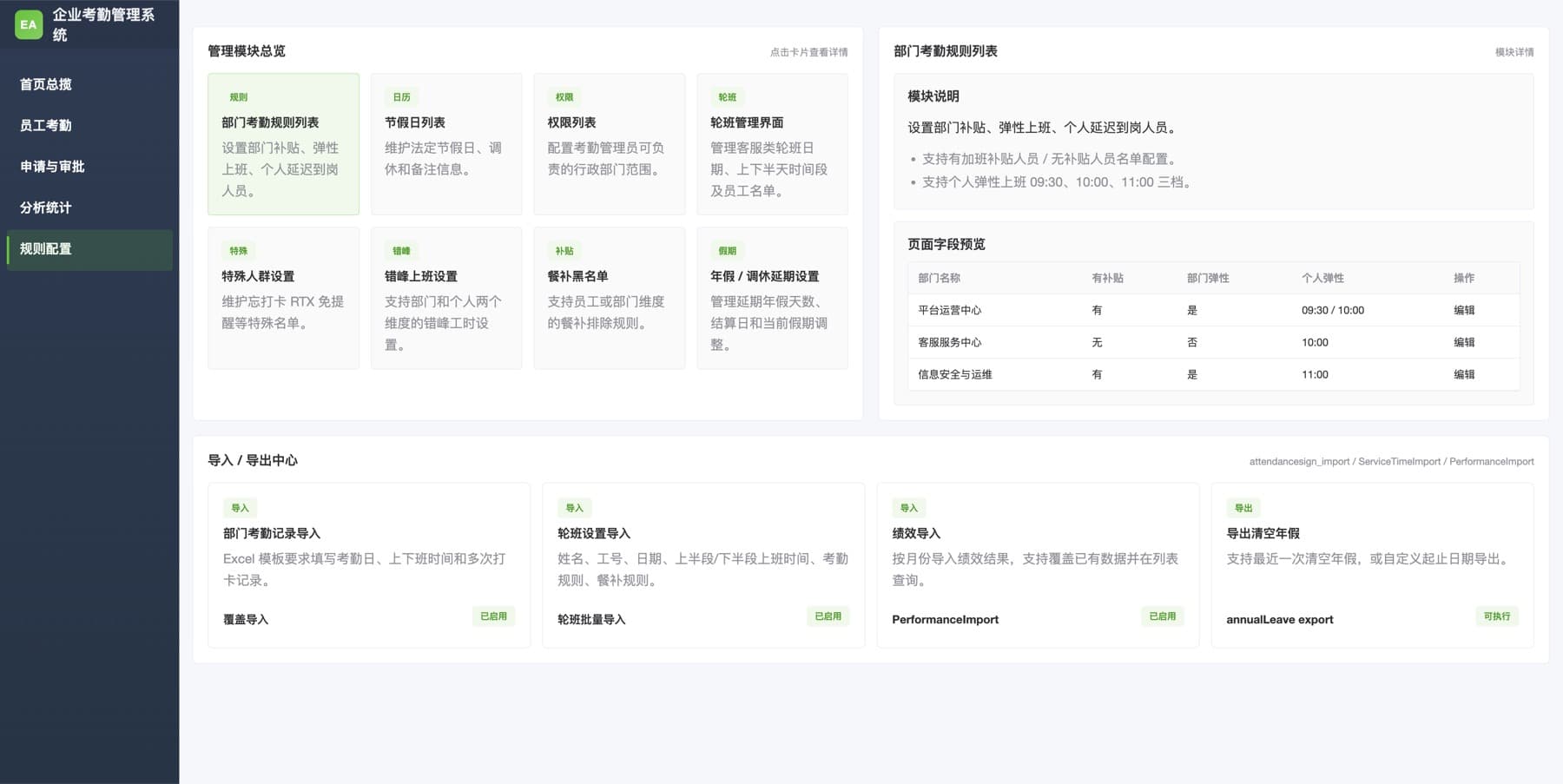Click the 11:00 flex time value
Image resolution: width=1563 pixels, height=784 pixels.
click(1315, 374)
